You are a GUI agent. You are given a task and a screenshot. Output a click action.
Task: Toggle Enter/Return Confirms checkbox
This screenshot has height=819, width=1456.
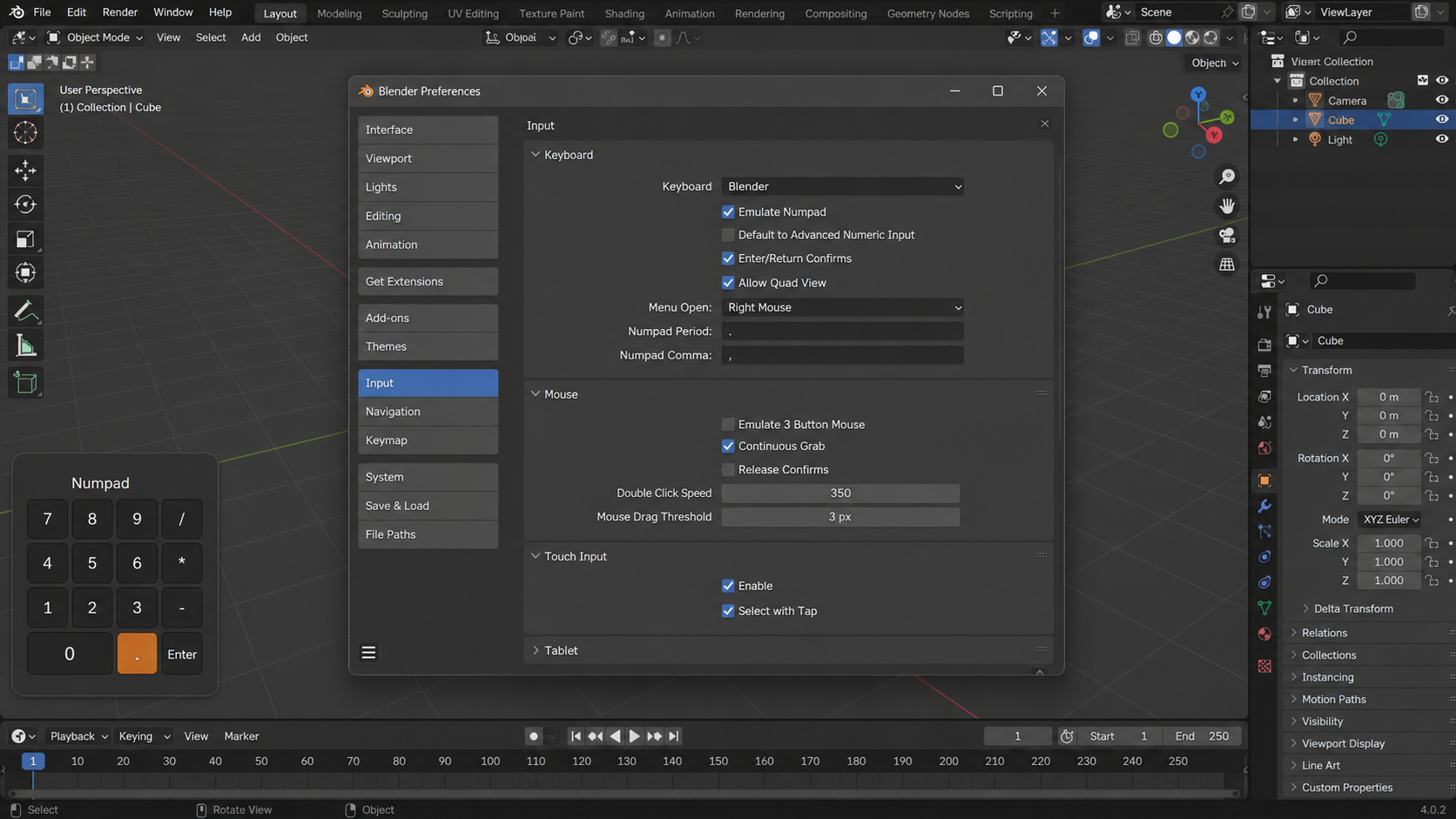point(728,258)
